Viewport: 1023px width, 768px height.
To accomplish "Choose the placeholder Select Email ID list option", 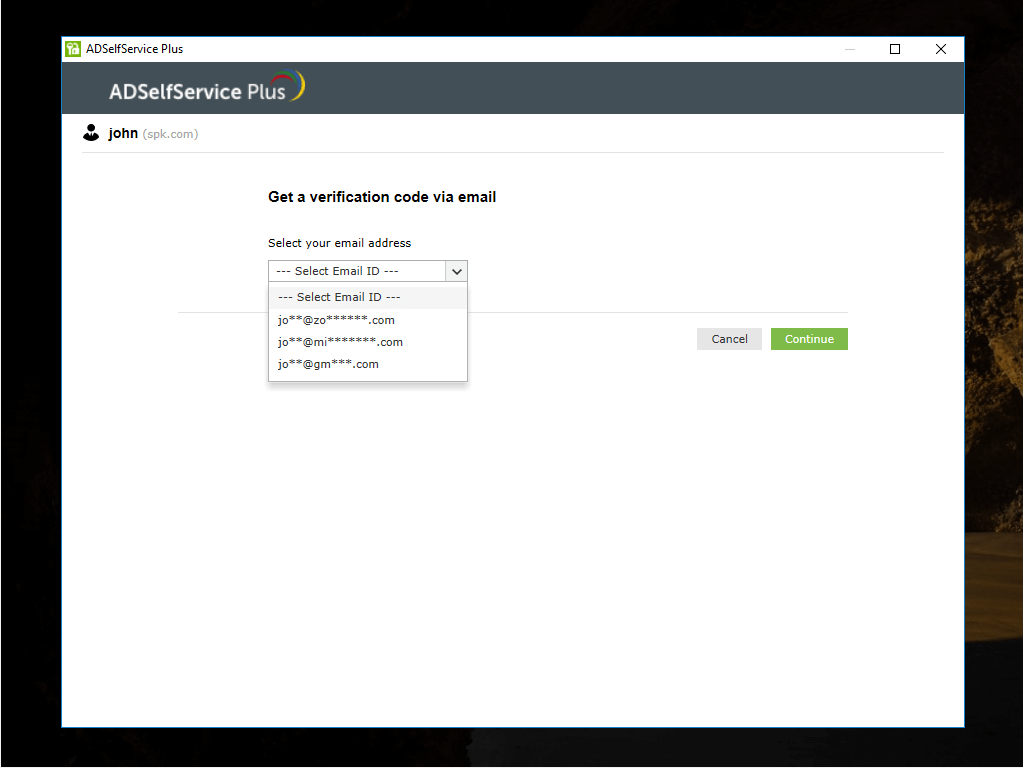I will point(368,297).
